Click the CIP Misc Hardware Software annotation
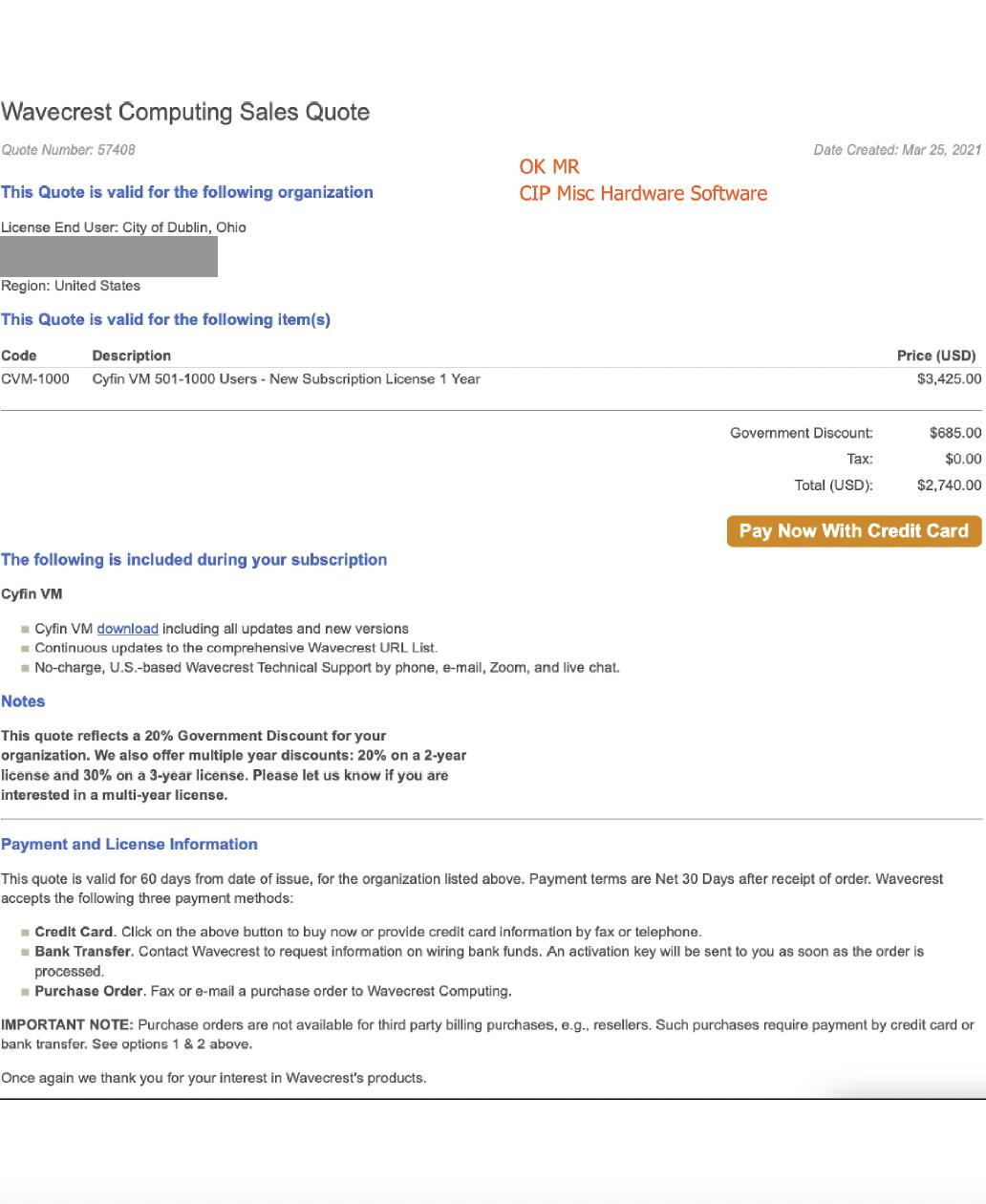This screenshot has width=986, height=1204. pyautogui.click(x=643, y=193)
